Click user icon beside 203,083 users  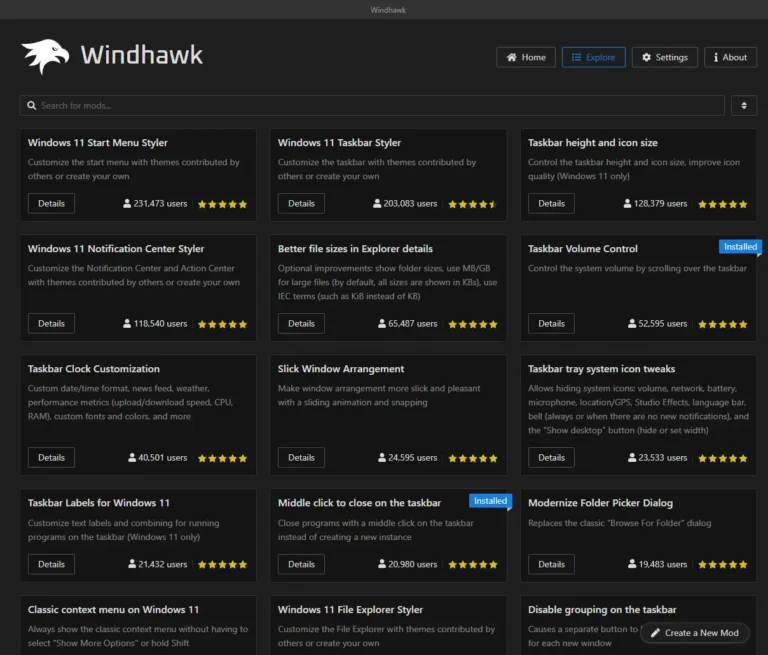[x=377, y=203]
